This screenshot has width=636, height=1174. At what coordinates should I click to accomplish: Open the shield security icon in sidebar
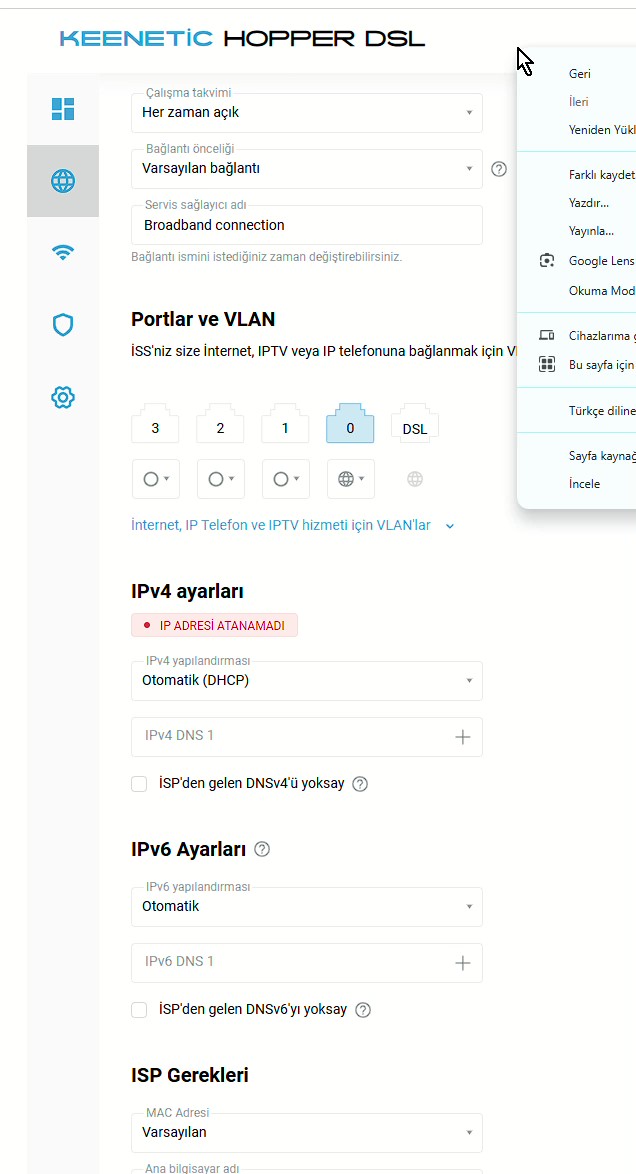click(x=63, y=325)
